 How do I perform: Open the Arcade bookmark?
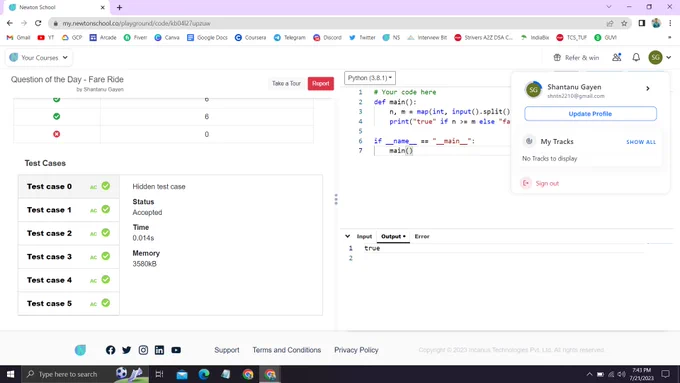[103, 38]
